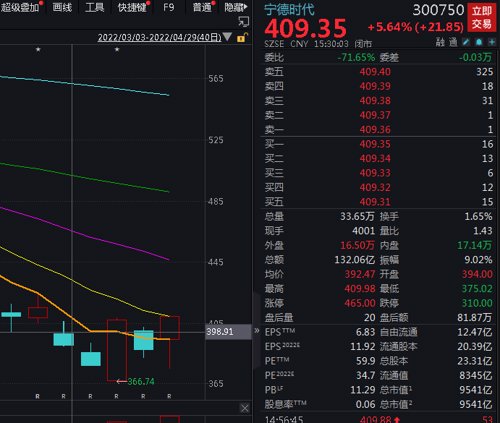Select the 画线 drawing tool menu
500x423 pixels.
(62, 7)
